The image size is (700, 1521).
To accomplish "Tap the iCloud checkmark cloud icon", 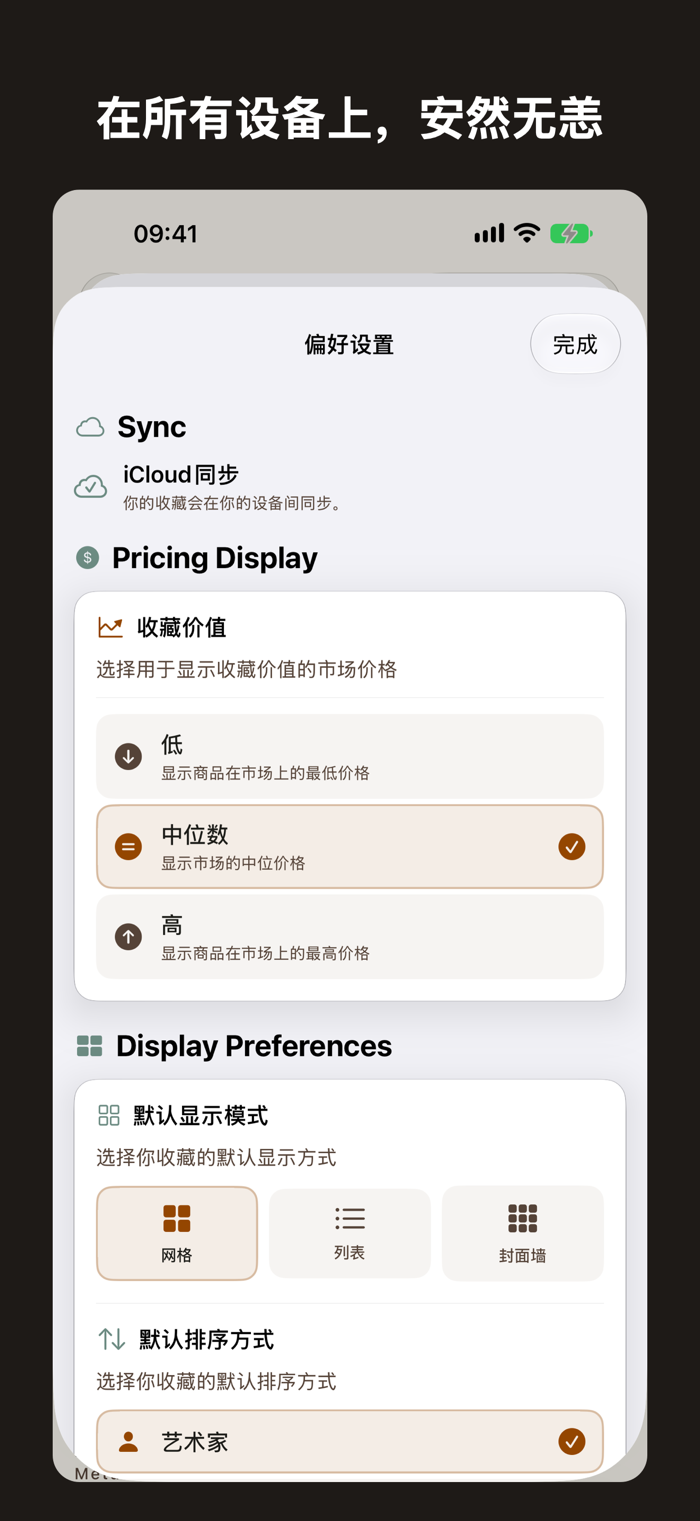I will [x=90, y=487].
